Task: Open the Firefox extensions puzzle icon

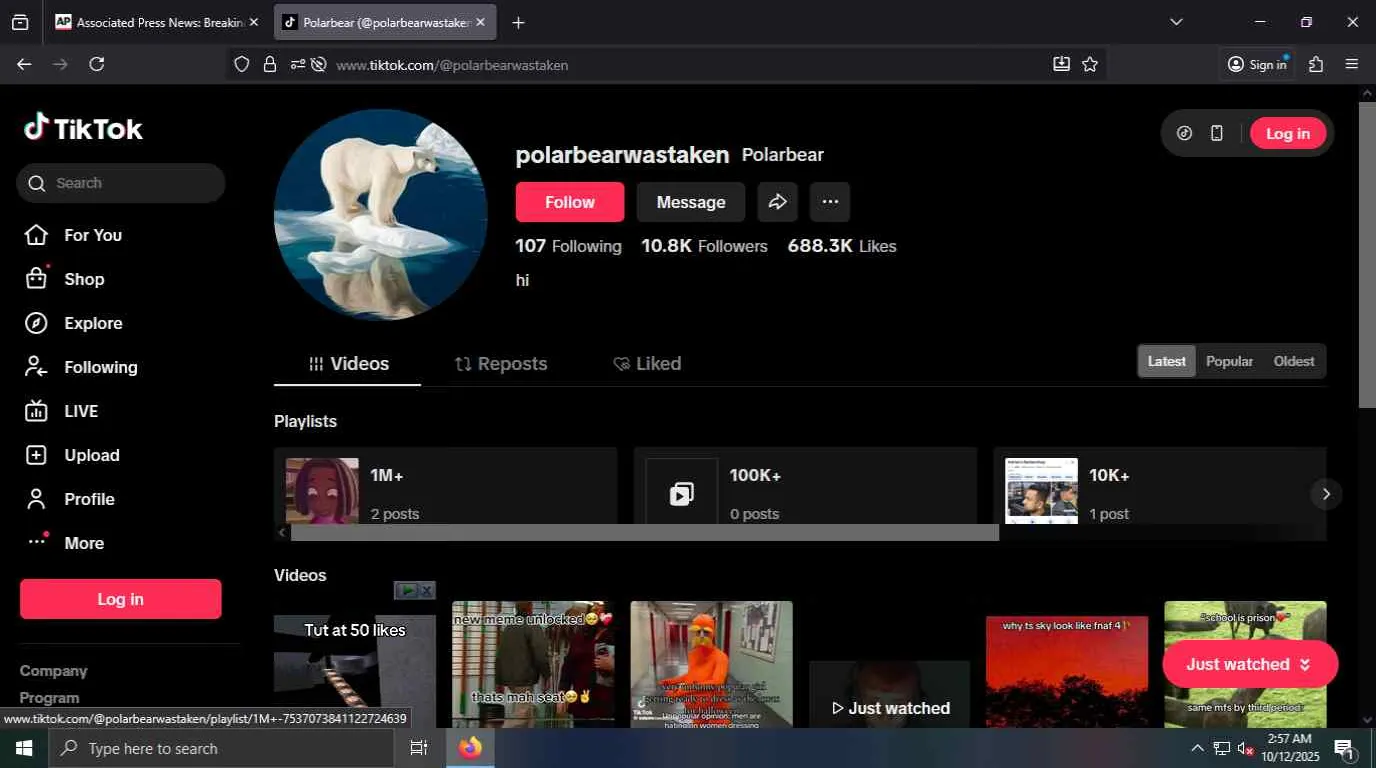Action: (1316, 64)
